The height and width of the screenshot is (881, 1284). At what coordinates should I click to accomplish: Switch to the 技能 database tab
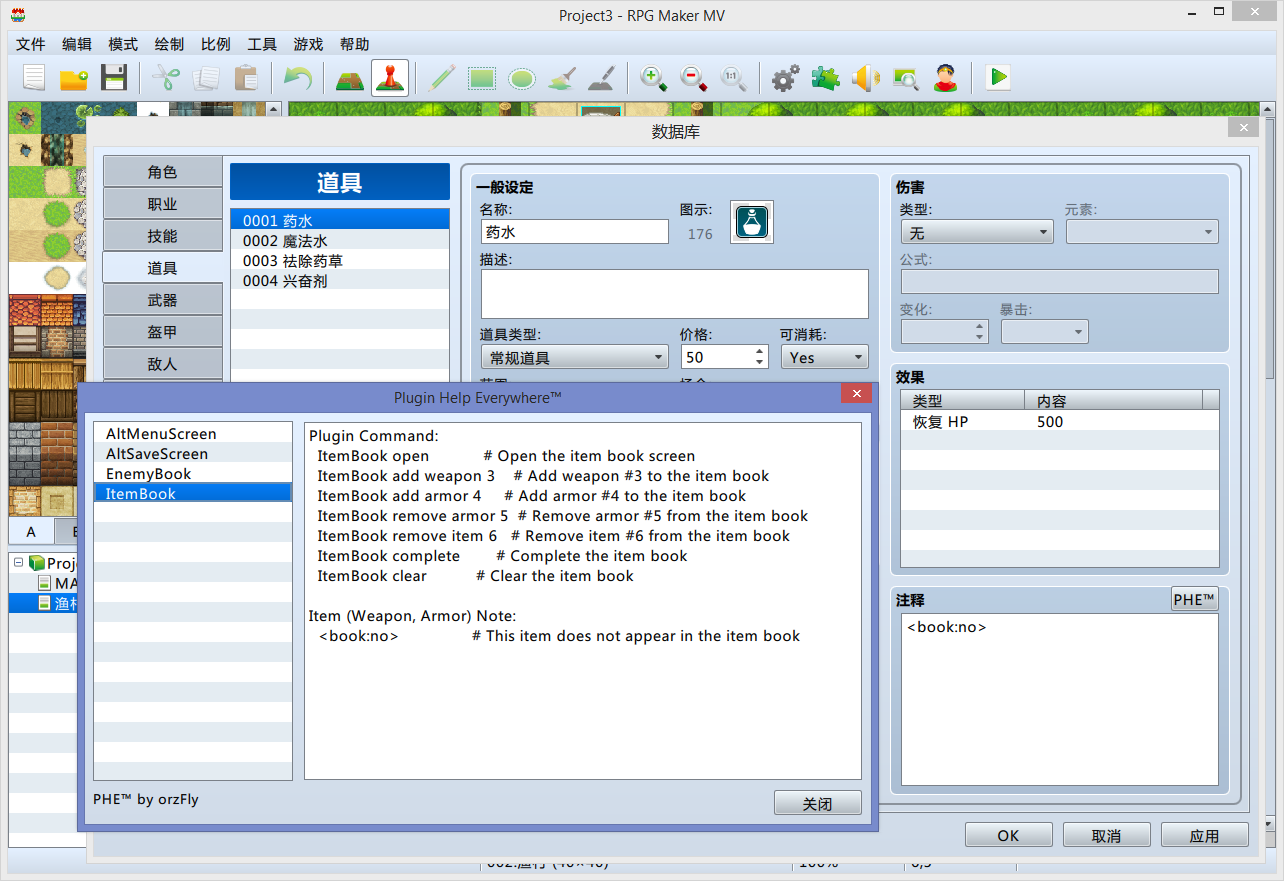162,236
